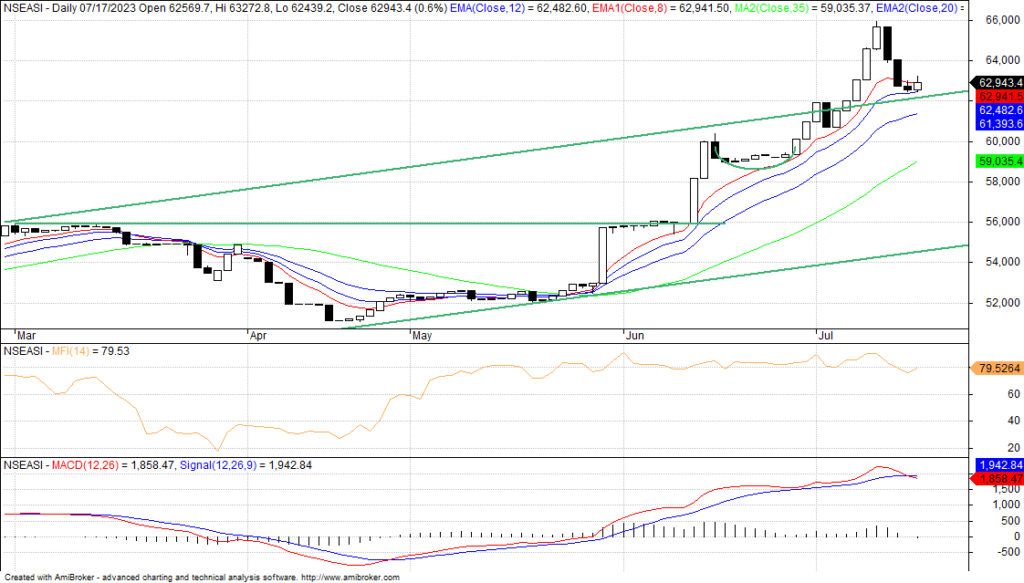Image resolution: width=1024 pixels, height=583 pixels.
Task: Select the blue 1,942.84 Signal value tag
Action: pos(999,466)
